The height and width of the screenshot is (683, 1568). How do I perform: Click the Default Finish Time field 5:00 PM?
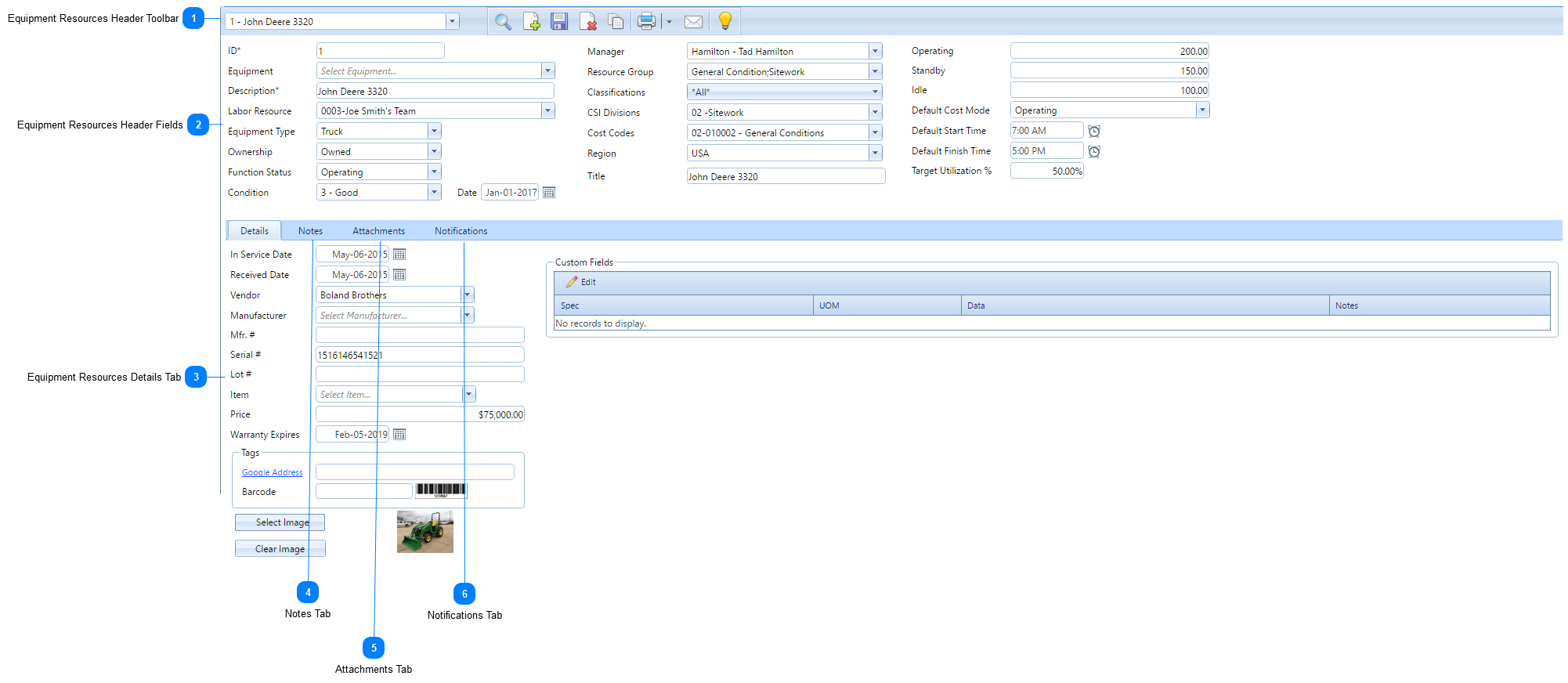(1047, 151)
